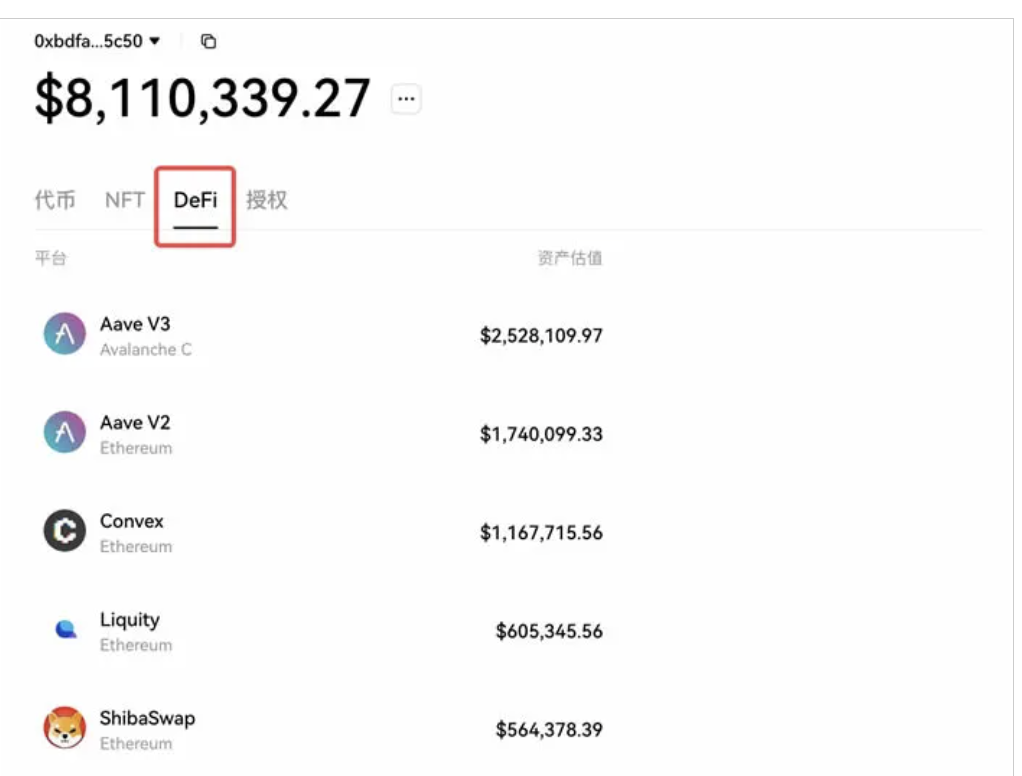The width and height of the screenshot is (1022, 776).
Task: Open the wallet address dropdown arrow
Action: [154, 41]
